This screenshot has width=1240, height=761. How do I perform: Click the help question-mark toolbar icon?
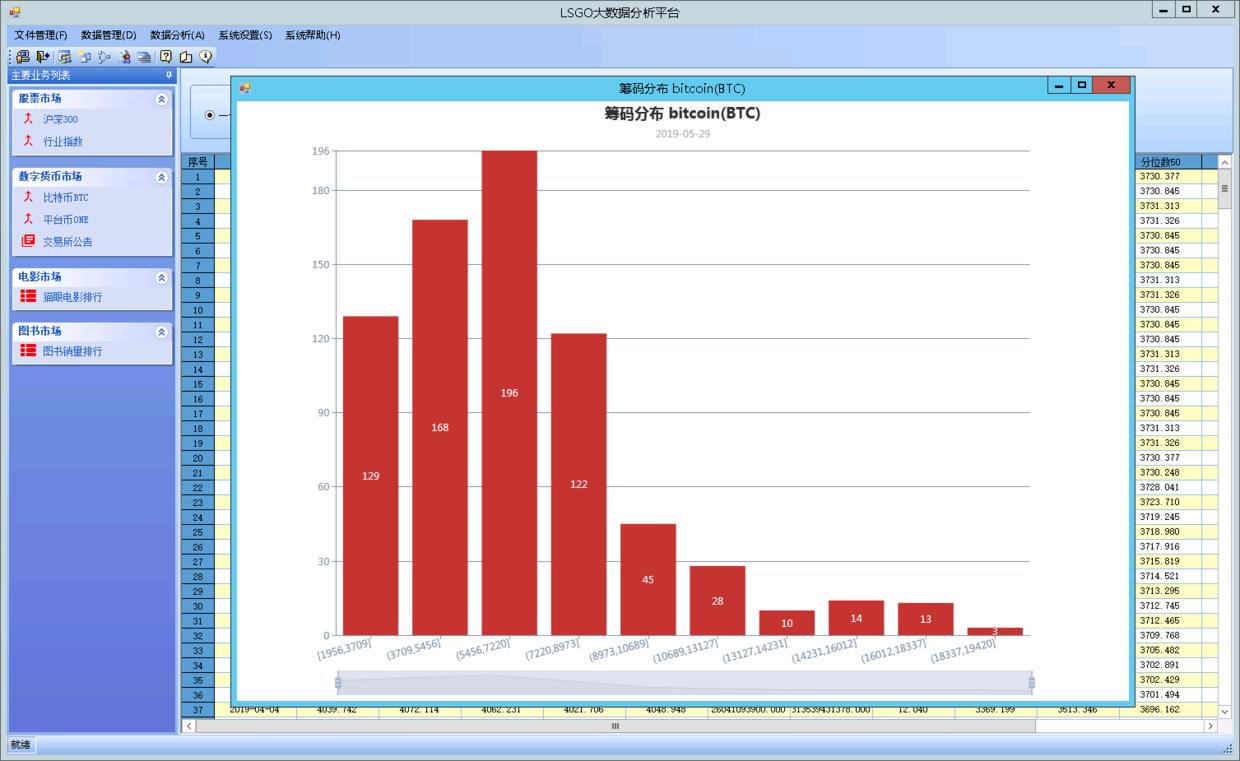pos(167,57)
